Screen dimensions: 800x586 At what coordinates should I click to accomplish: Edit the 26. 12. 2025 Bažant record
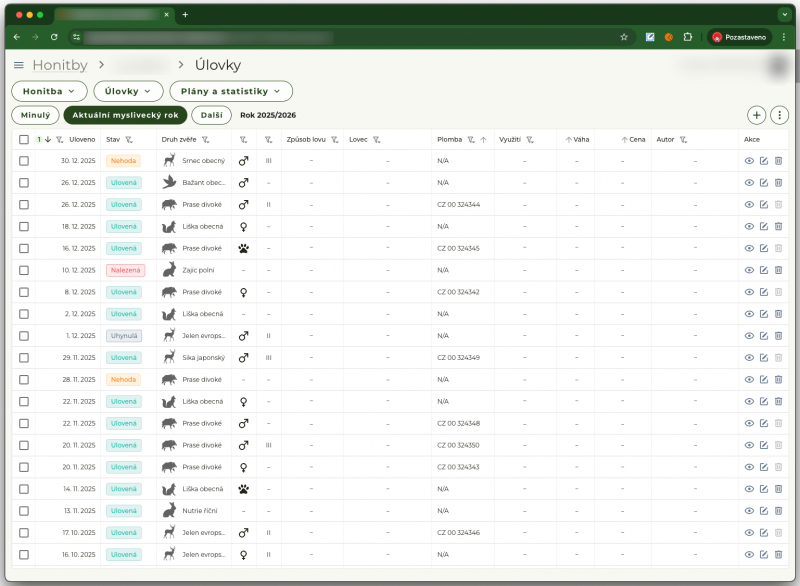coord(764,183)
